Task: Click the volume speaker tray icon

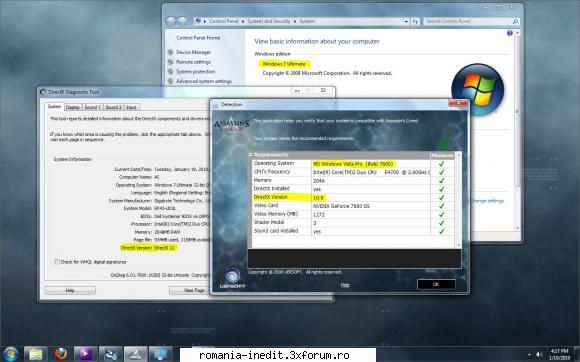Action: coord(539,354)
